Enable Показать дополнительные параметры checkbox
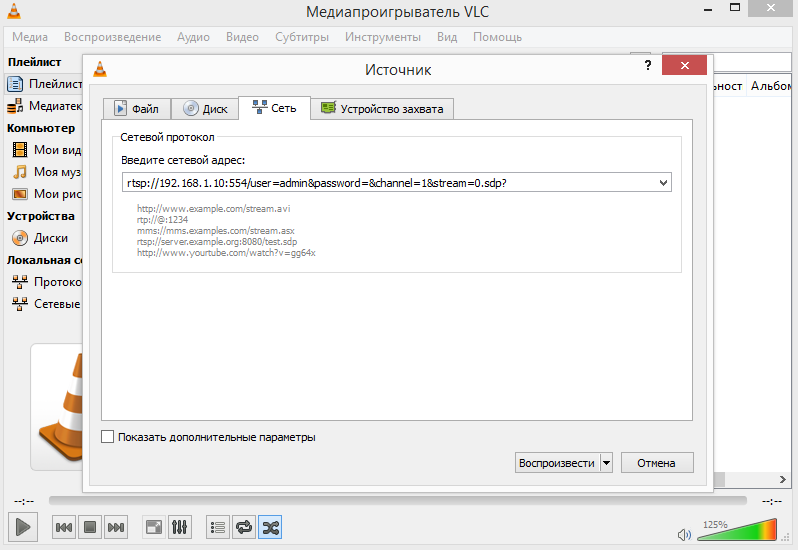The width and height of the screenshot is (798, 550). pos(107,437)
